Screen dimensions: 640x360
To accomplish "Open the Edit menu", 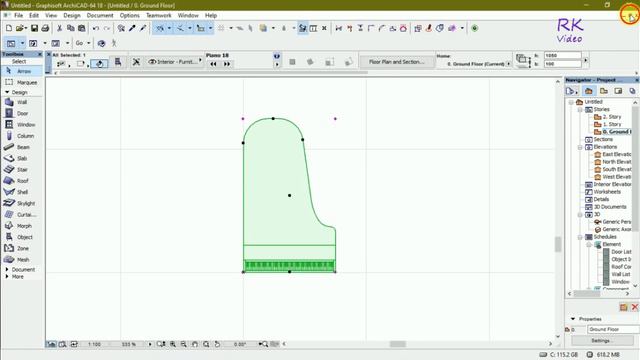I will [x=34, y=16].
